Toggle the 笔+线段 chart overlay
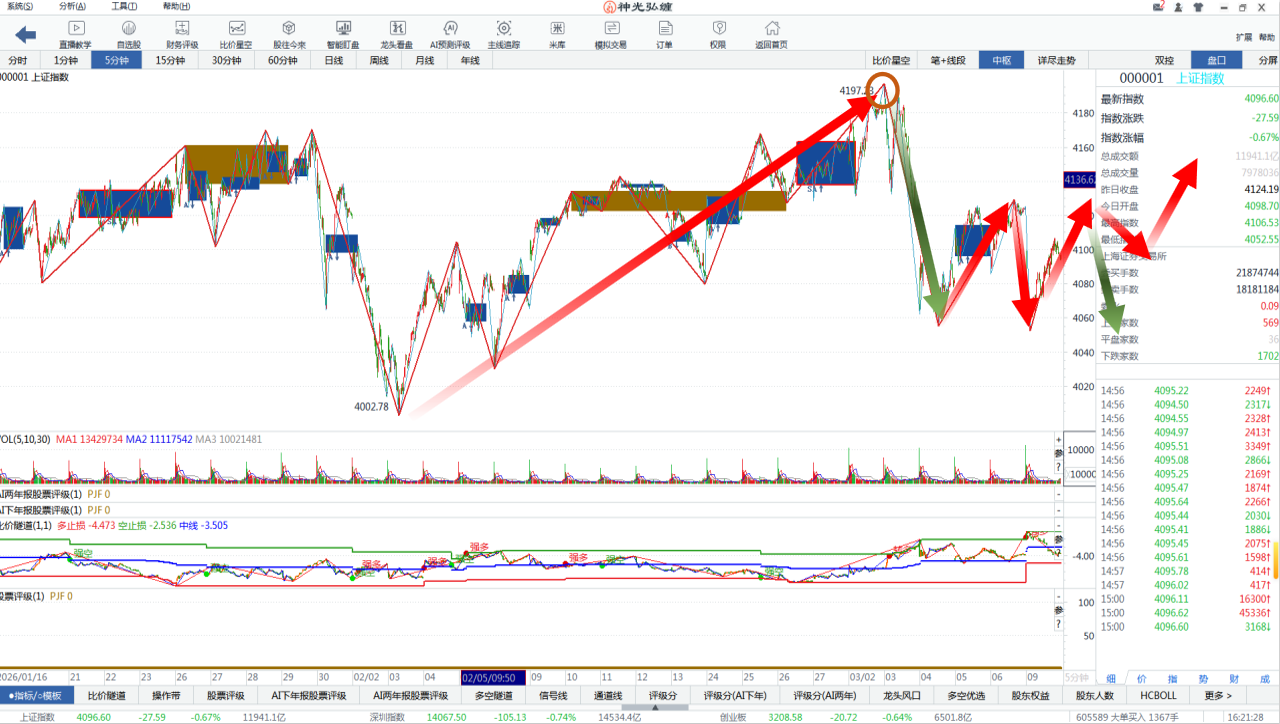Screen dimensions: 1280x724 click(x=947, y=60)
